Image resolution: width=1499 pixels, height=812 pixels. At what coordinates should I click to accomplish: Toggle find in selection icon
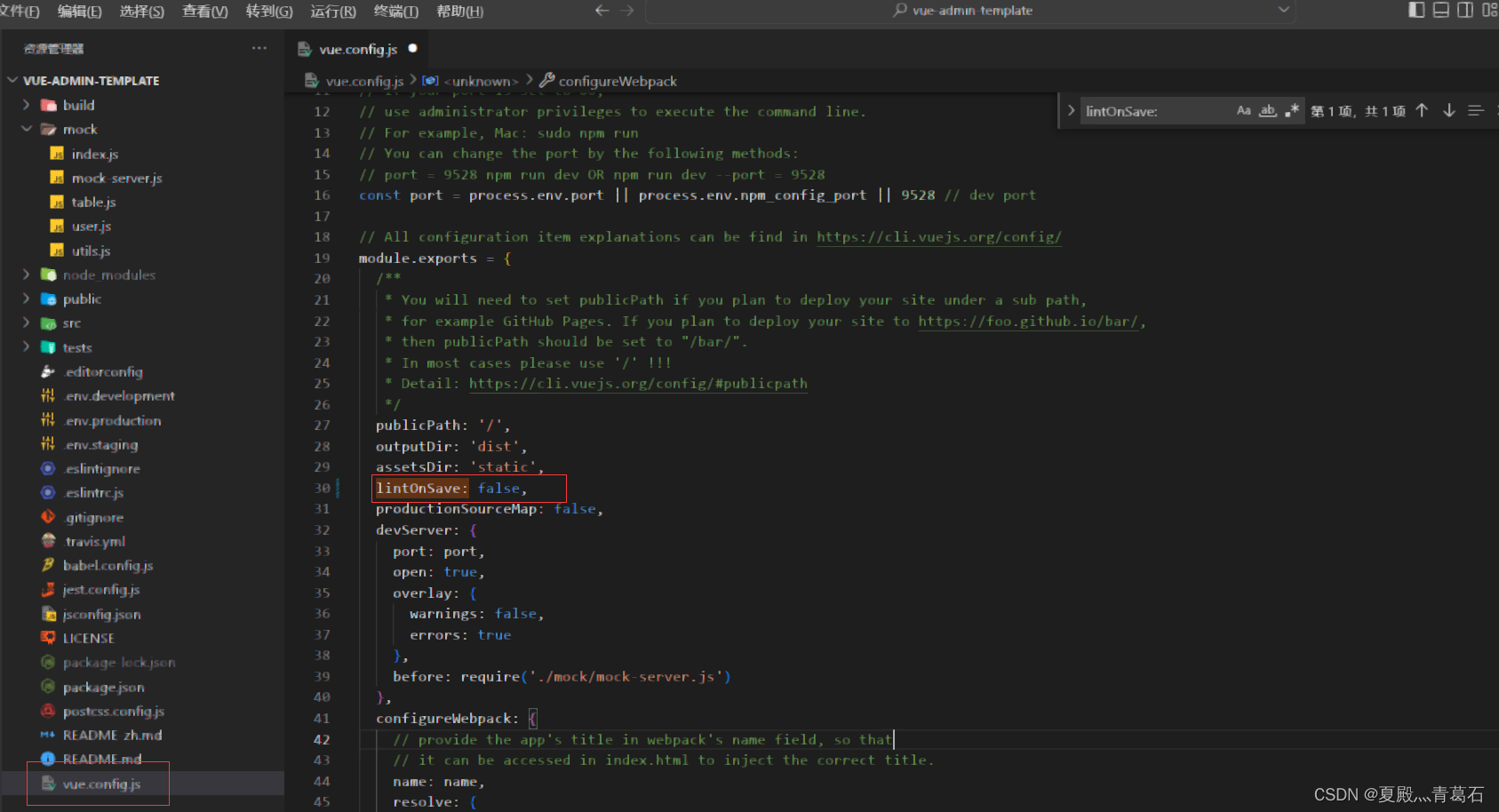click(x=1476, y=110)
